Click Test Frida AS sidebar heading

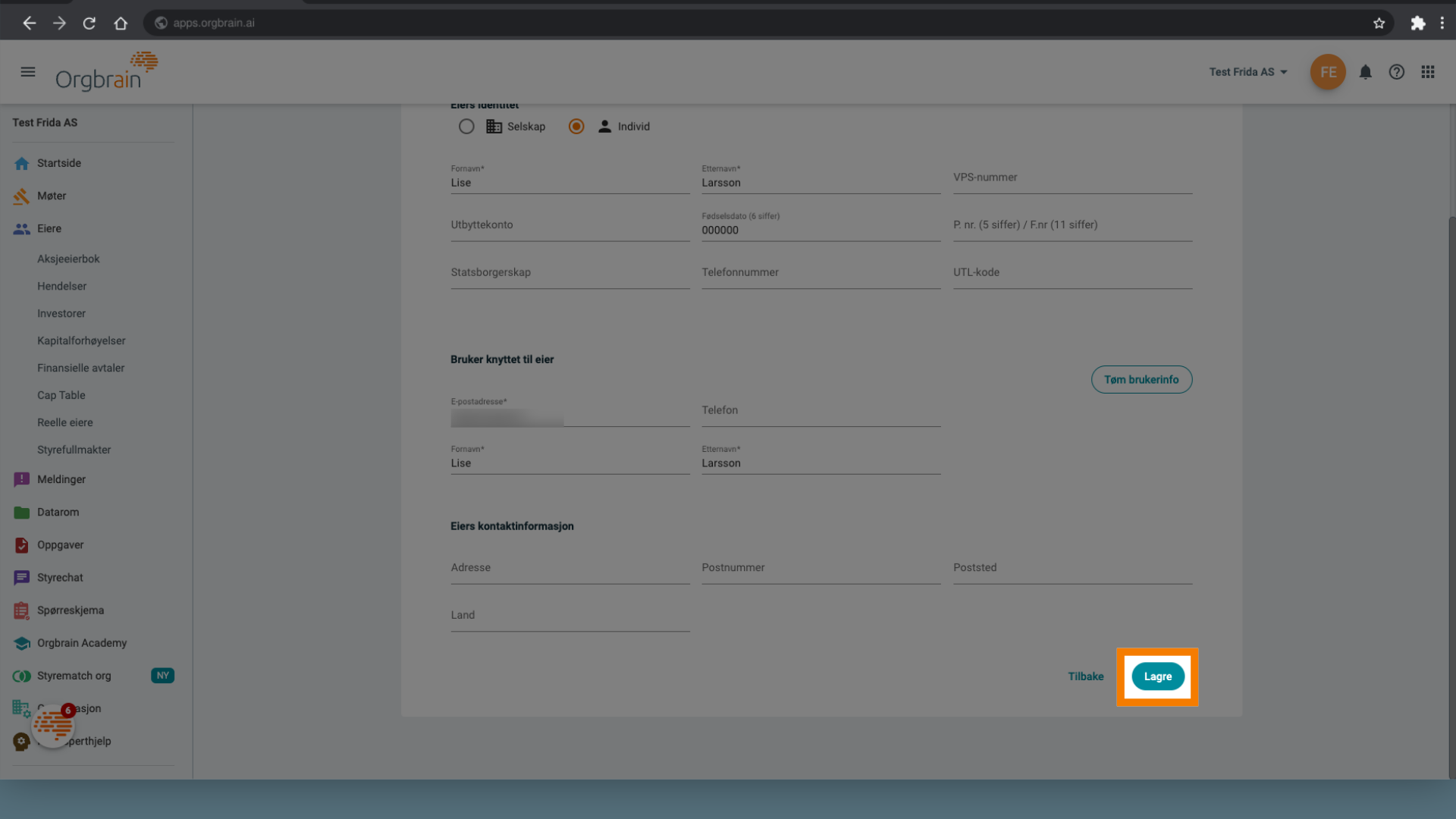[x=45, y=123]
